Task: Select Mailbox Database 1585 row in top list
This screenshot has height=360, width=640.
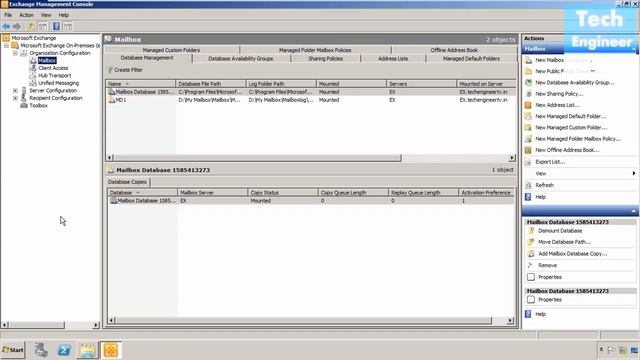Action: click(311, 92)
